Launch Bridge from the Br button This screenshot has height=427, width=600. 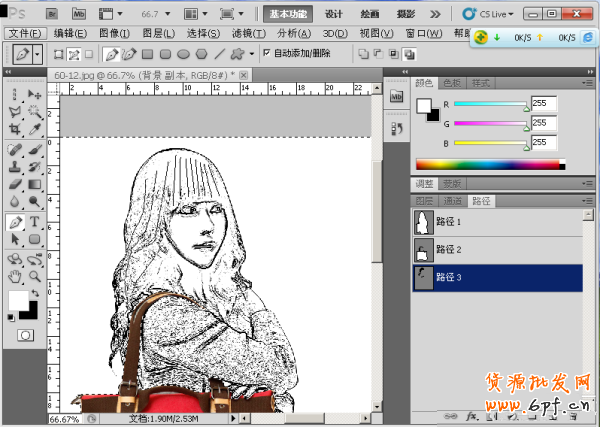(50, 14)
